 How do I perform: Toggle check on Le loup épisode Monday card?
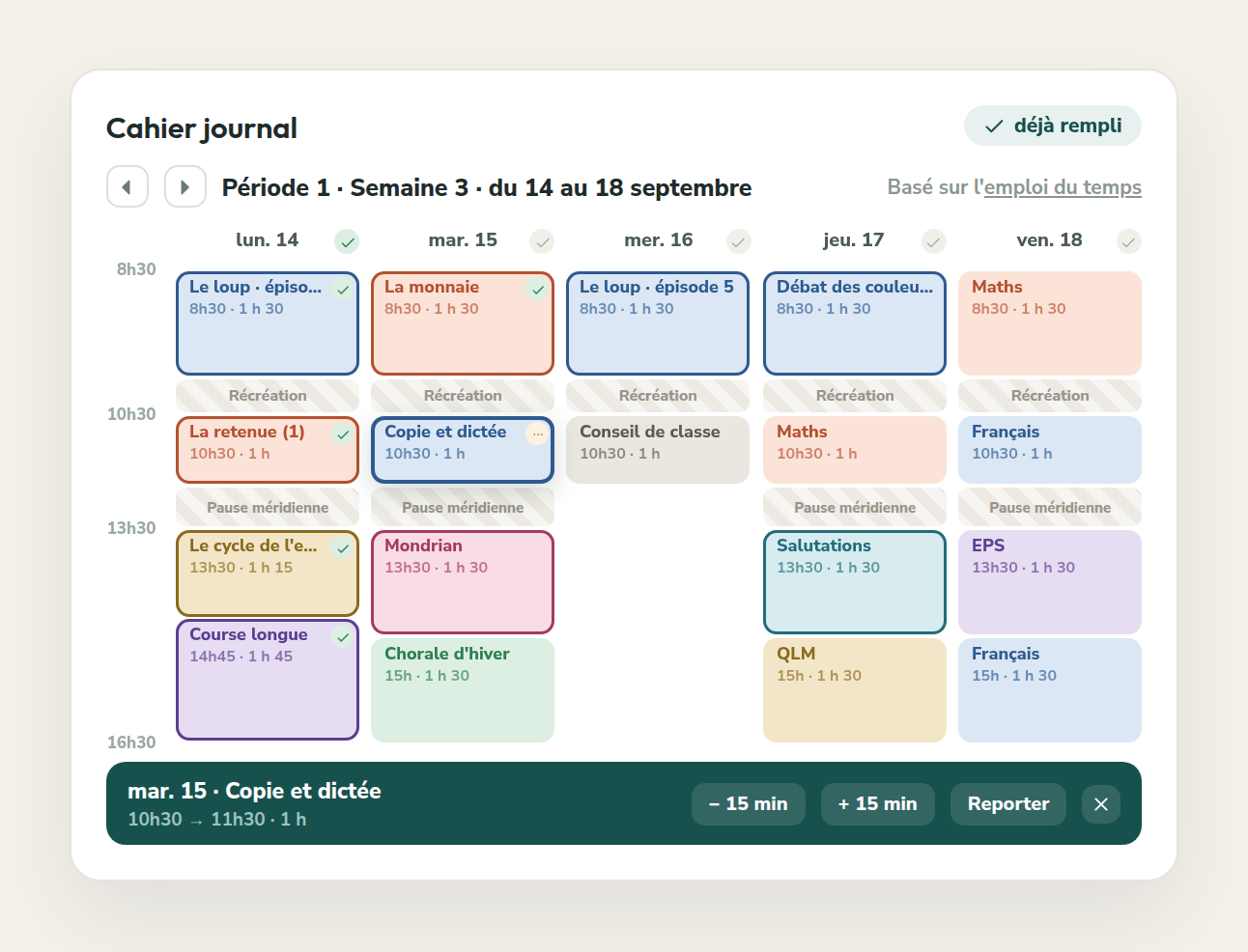pyautogui.click(x=343, y=290)
